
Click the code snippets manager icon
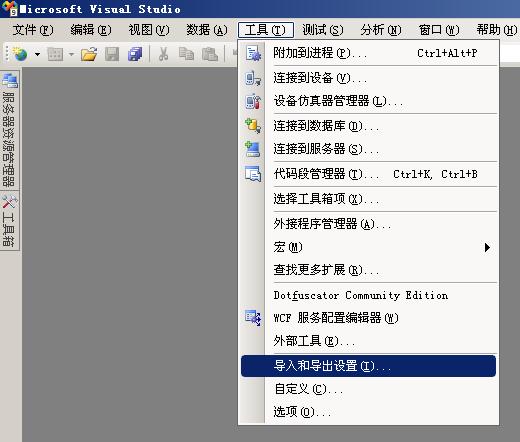pyautogui.click(x=253, y=174)
